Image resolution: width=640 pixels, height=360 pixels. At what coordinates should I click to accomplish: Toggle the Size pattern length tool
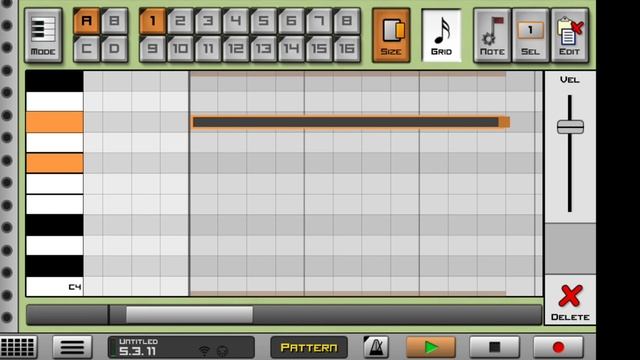(391, 36)
